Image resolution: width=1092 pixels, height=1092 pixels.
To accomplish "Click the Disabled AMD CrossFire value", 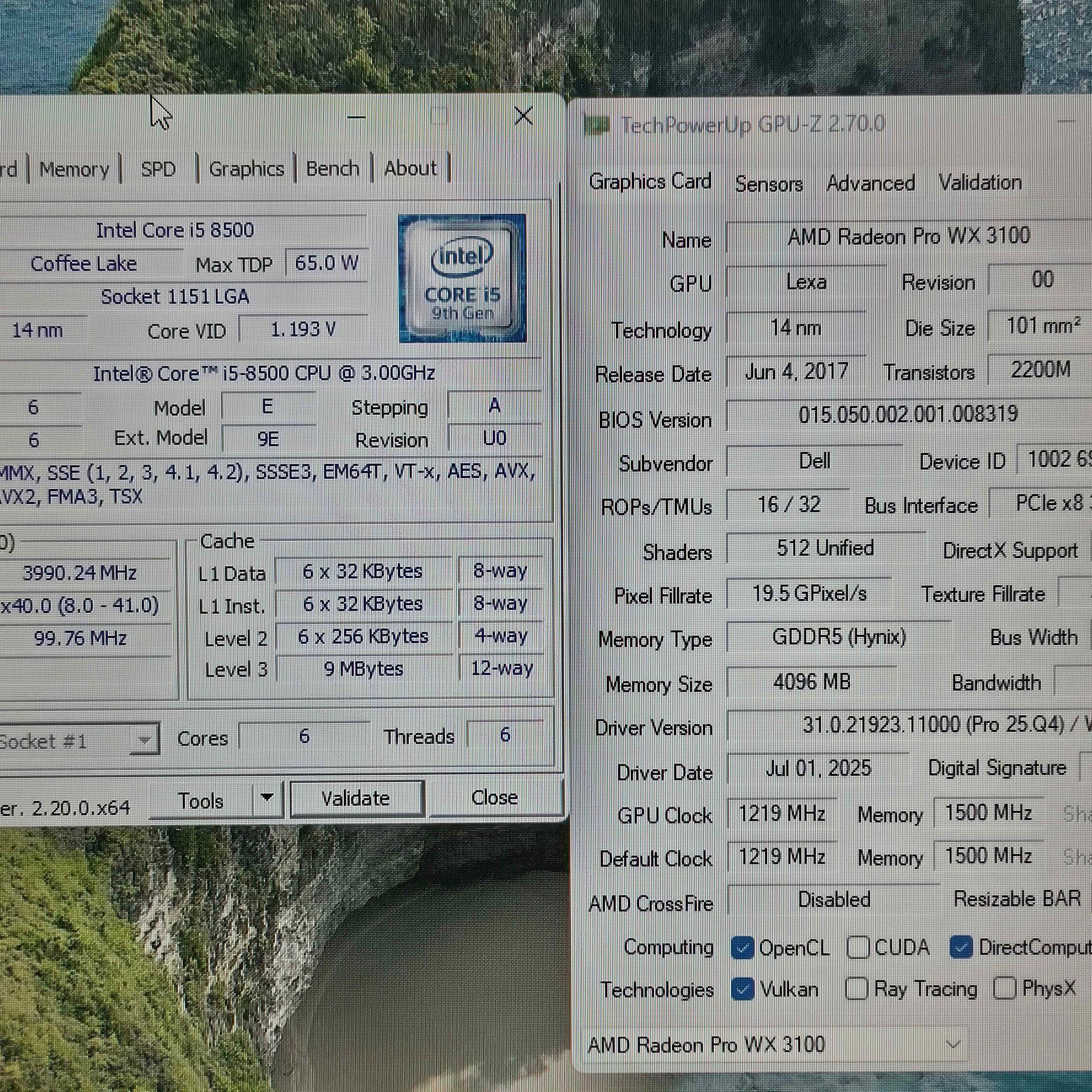I will (834, 900).
